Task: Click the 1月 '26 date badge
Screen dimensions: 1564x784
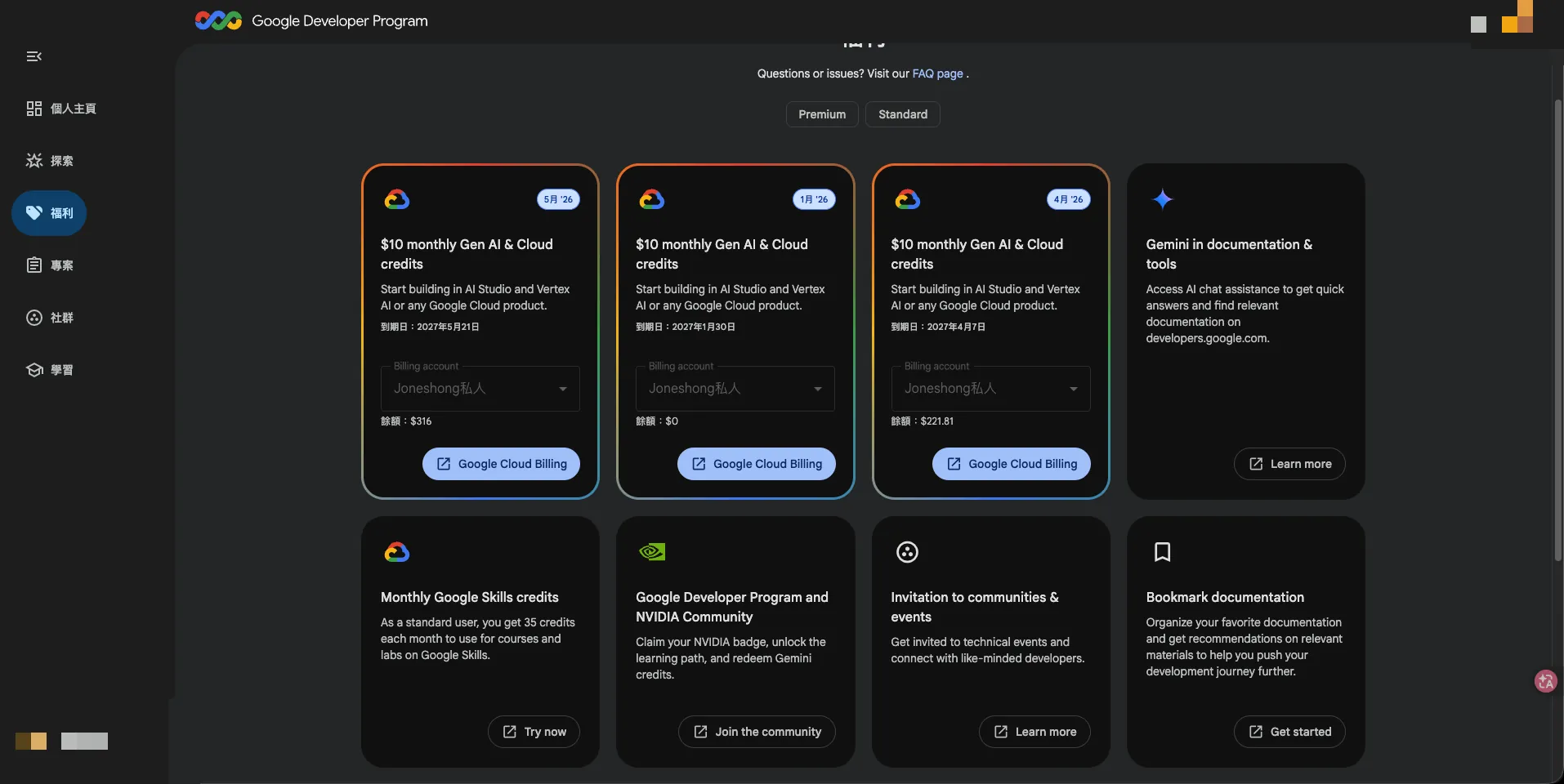Action: coord(814,199)
